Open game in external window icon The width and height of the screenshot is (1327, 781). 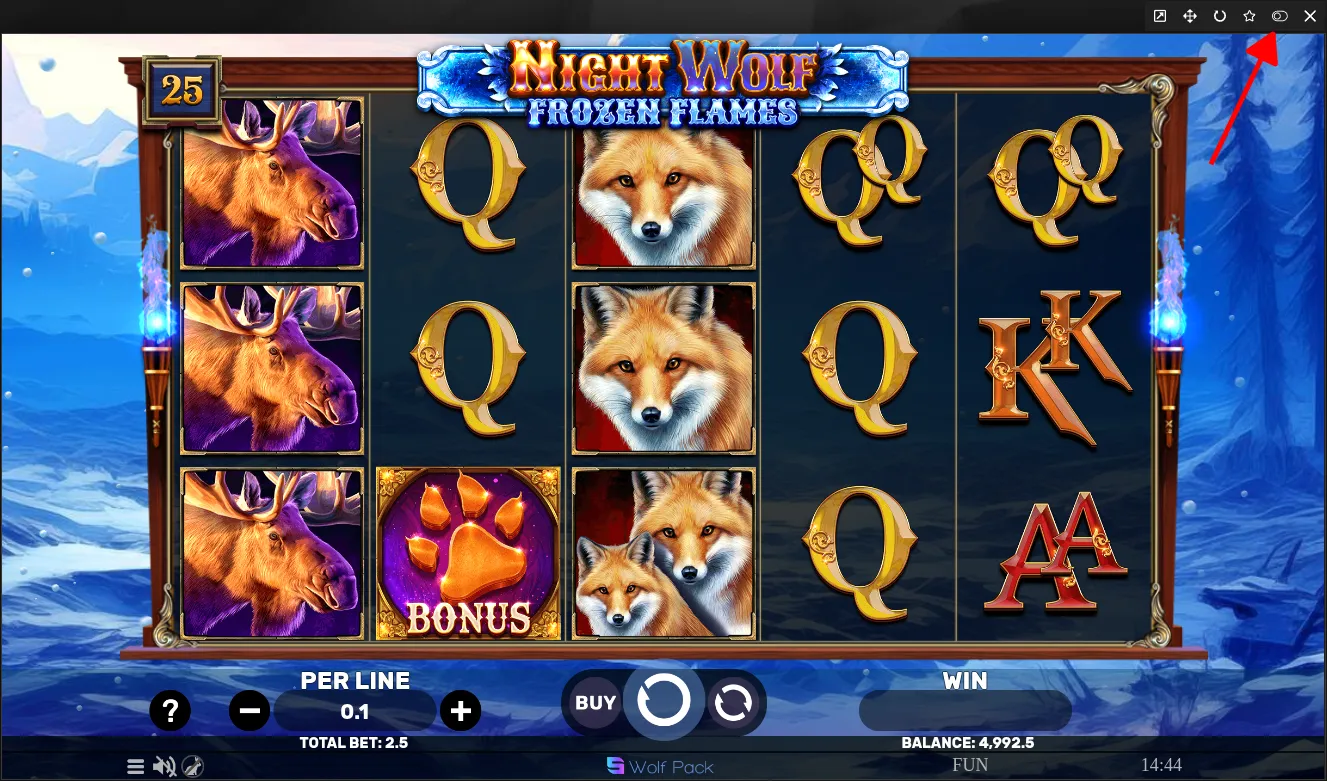[x=1160, y=16]
